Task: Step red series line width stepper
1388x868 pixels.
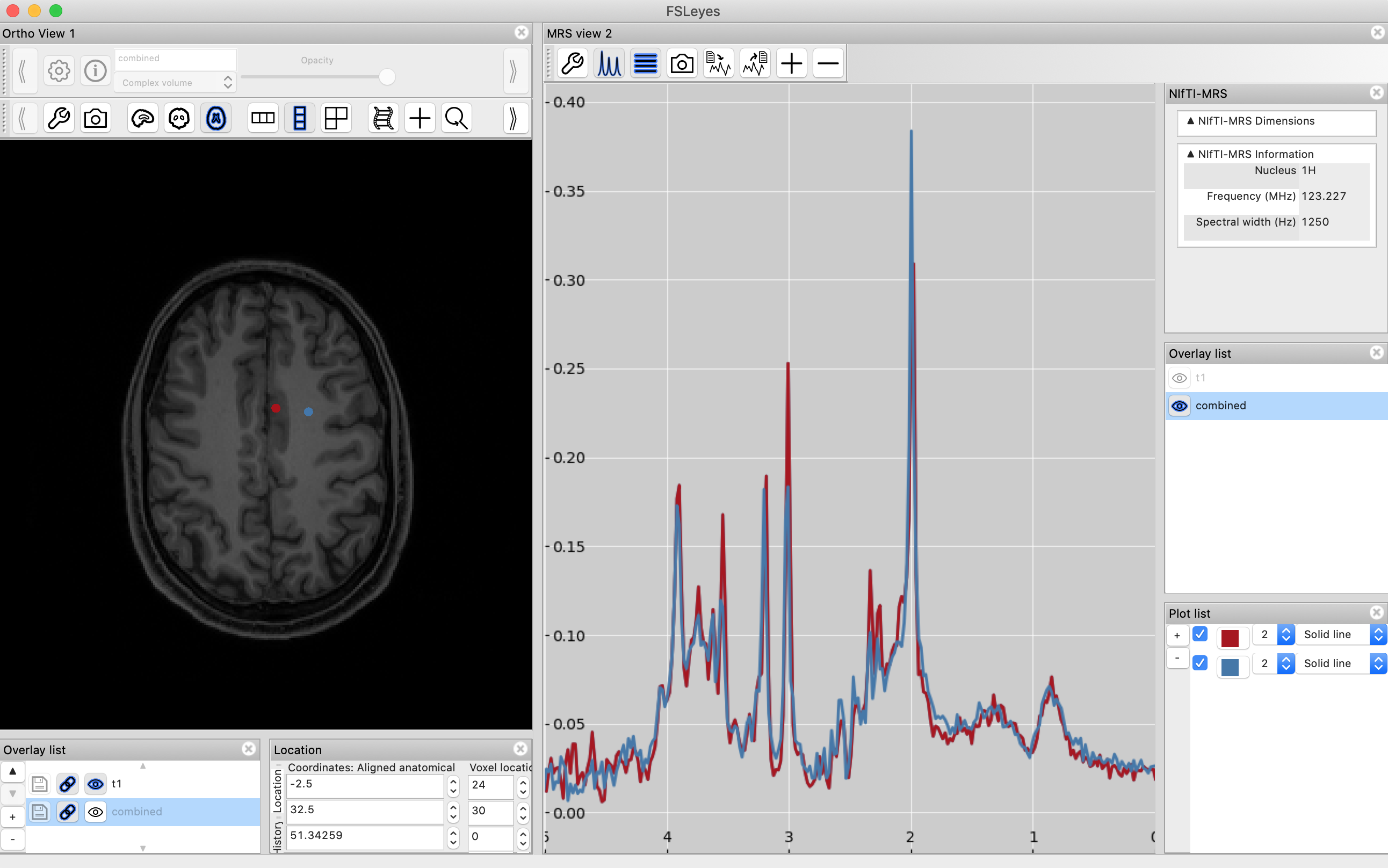Action: pyautogui.click(x=1286, y=634)
